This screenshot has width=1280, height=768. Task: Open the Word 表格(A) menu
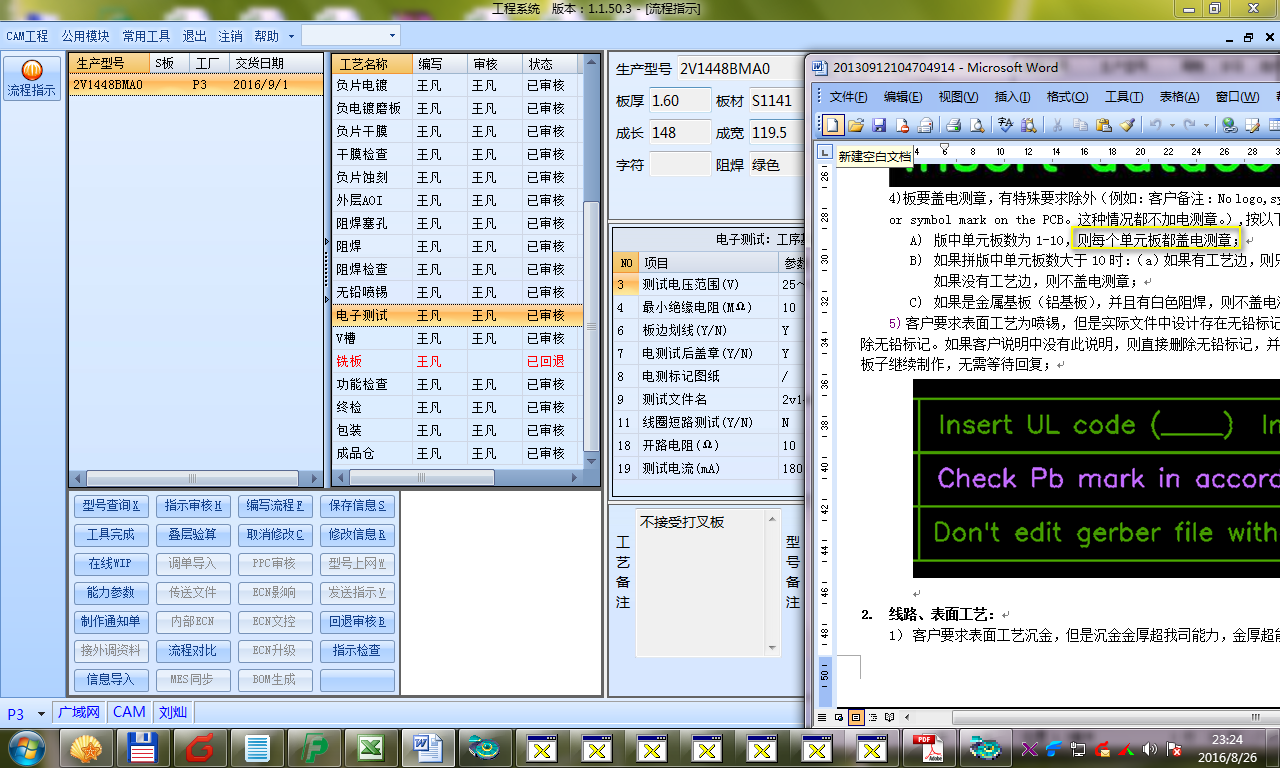tap(1179, 97)
